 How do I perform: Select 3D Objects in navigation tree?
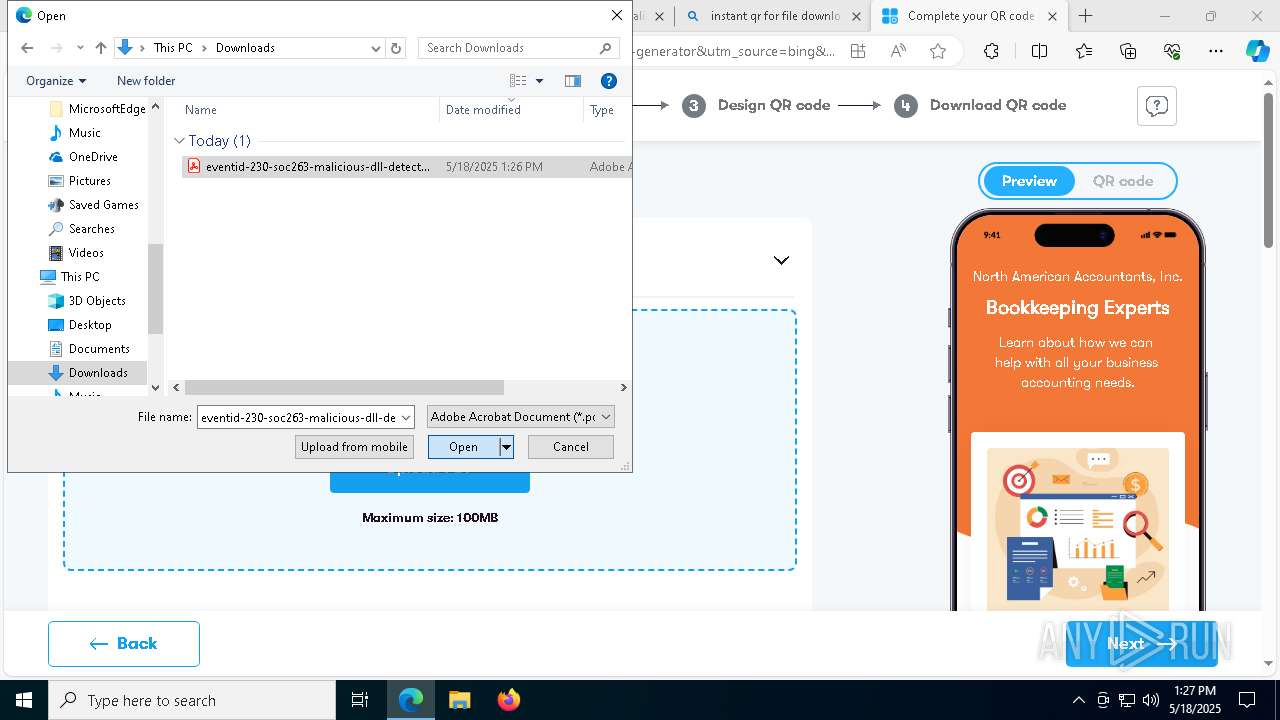click(97, 301)
